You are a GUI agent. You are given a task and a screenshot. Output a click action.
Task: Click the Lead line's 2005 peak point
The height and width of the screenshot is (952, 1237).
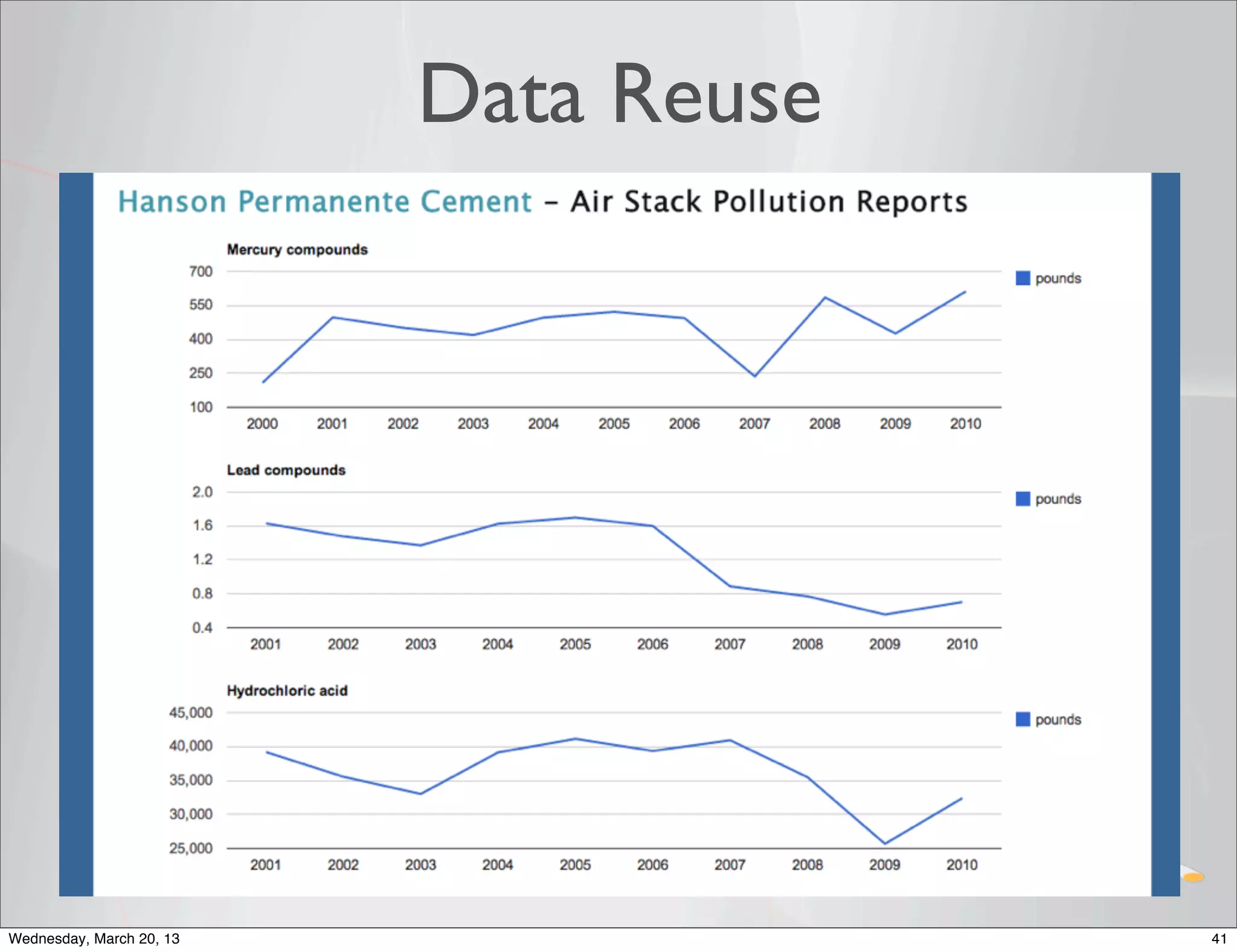click(x=576, y=517)
